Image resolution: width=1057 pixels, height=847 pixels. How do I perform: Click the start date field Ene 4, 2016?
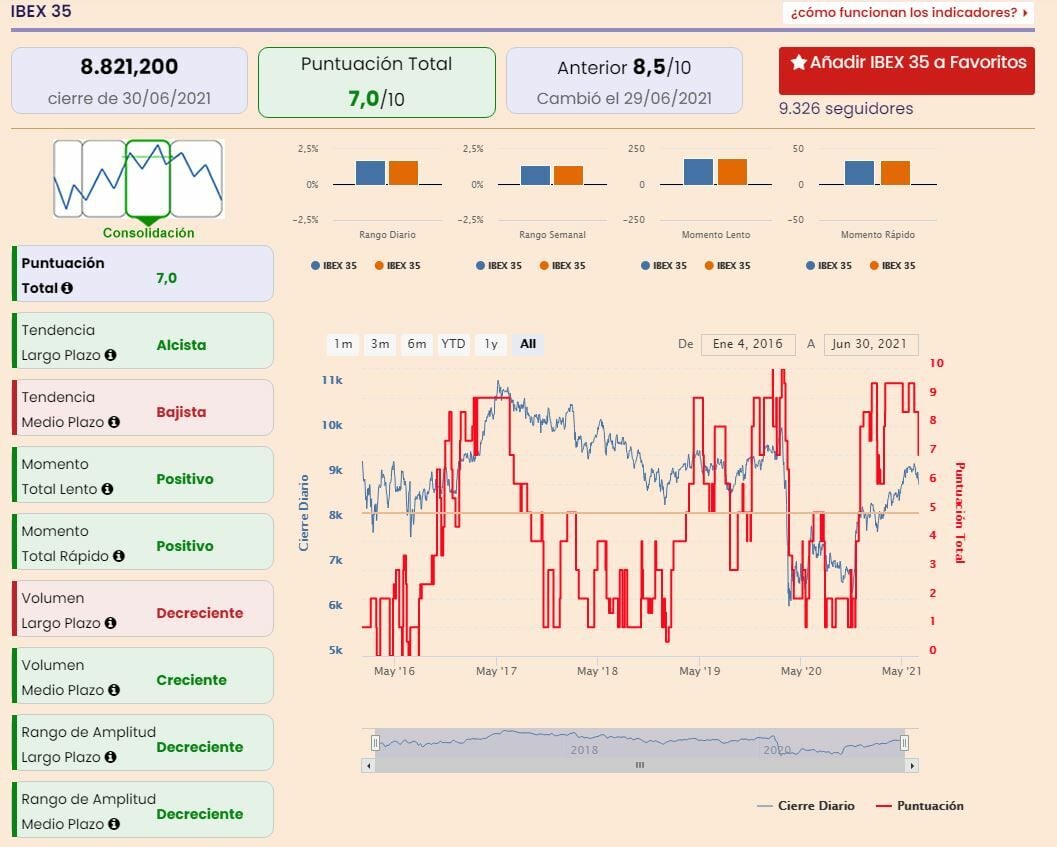748,344
